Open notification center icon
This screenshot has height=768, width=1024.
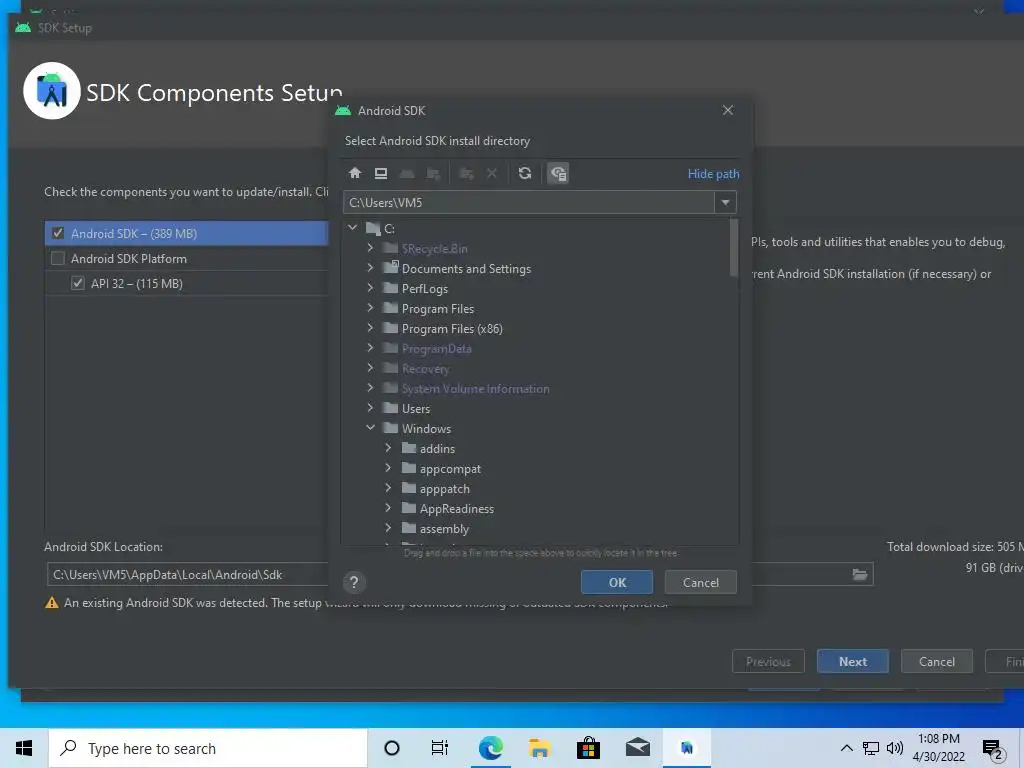tap(993, 750)
